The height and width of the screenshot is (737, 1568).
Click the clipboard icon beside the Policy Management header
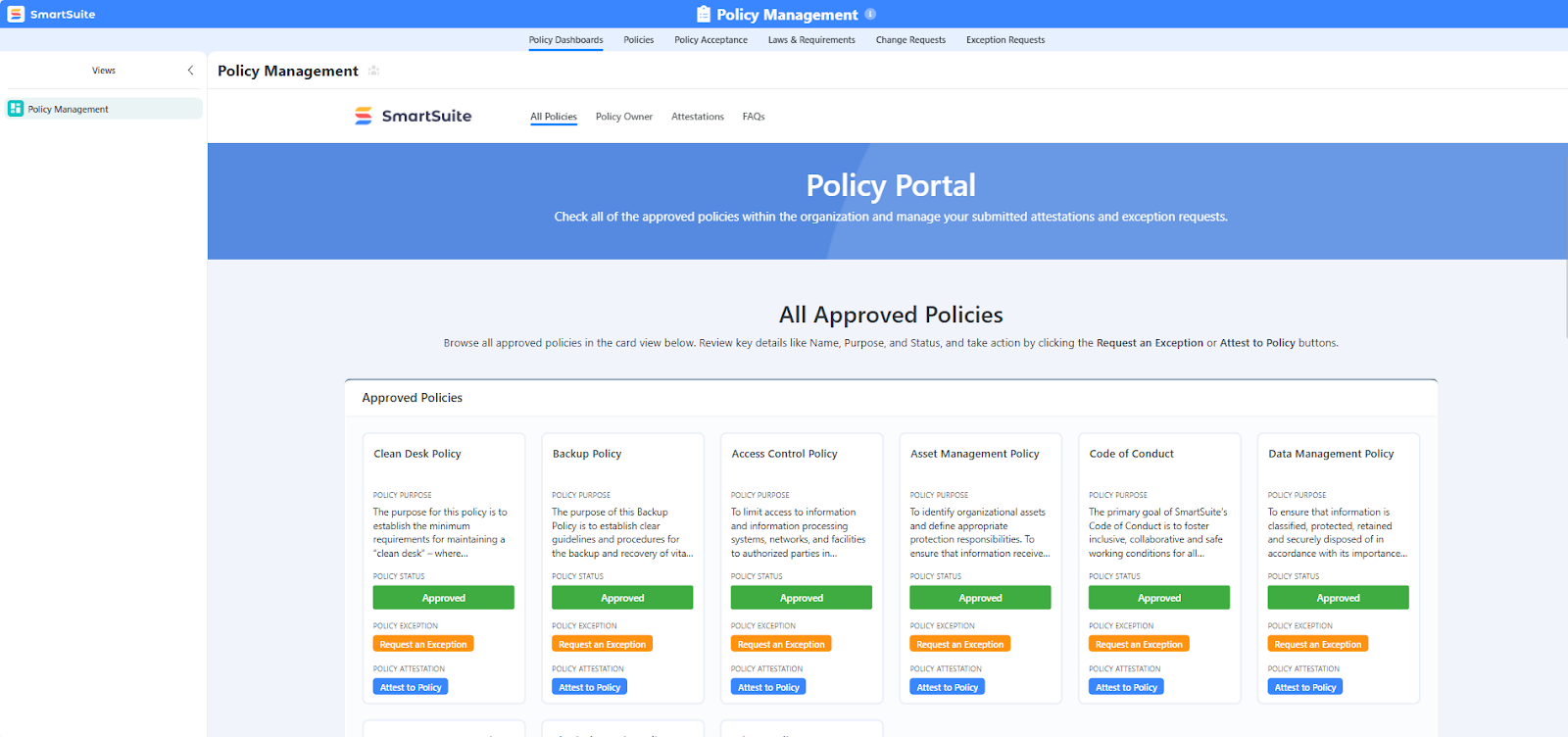pos(704,14)
